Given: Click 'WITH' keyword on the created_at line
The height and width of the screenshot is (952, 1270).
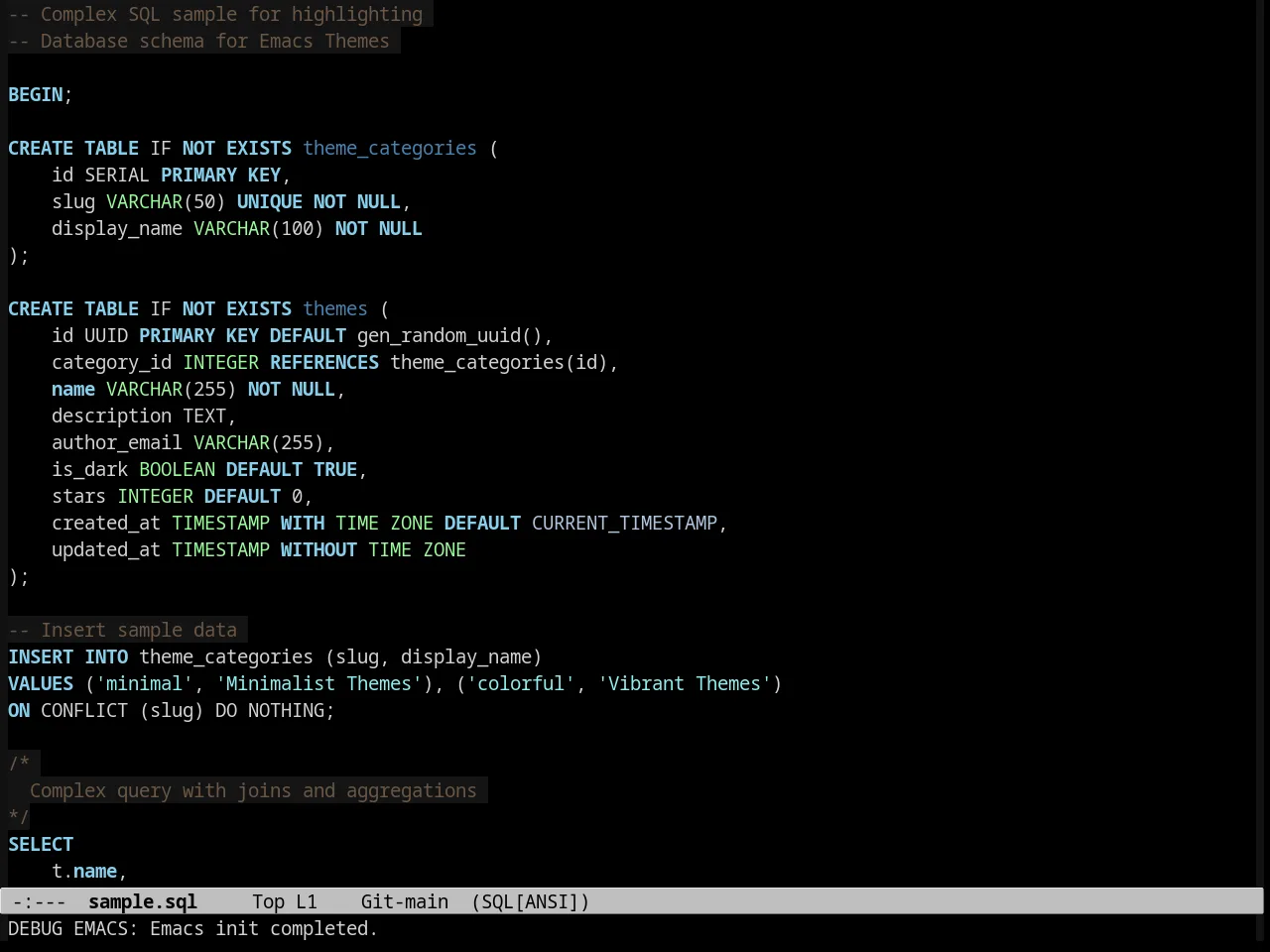Looking at the screenshot, I should click(x=303, y=524).
